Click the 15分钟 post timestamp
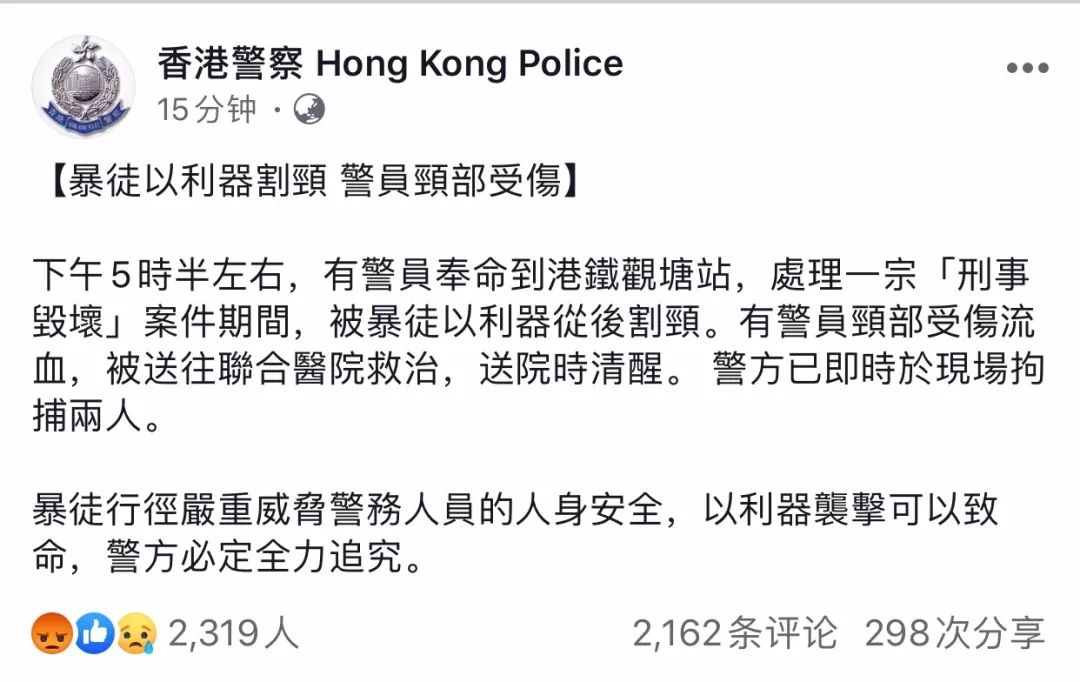 coord(207,109)
